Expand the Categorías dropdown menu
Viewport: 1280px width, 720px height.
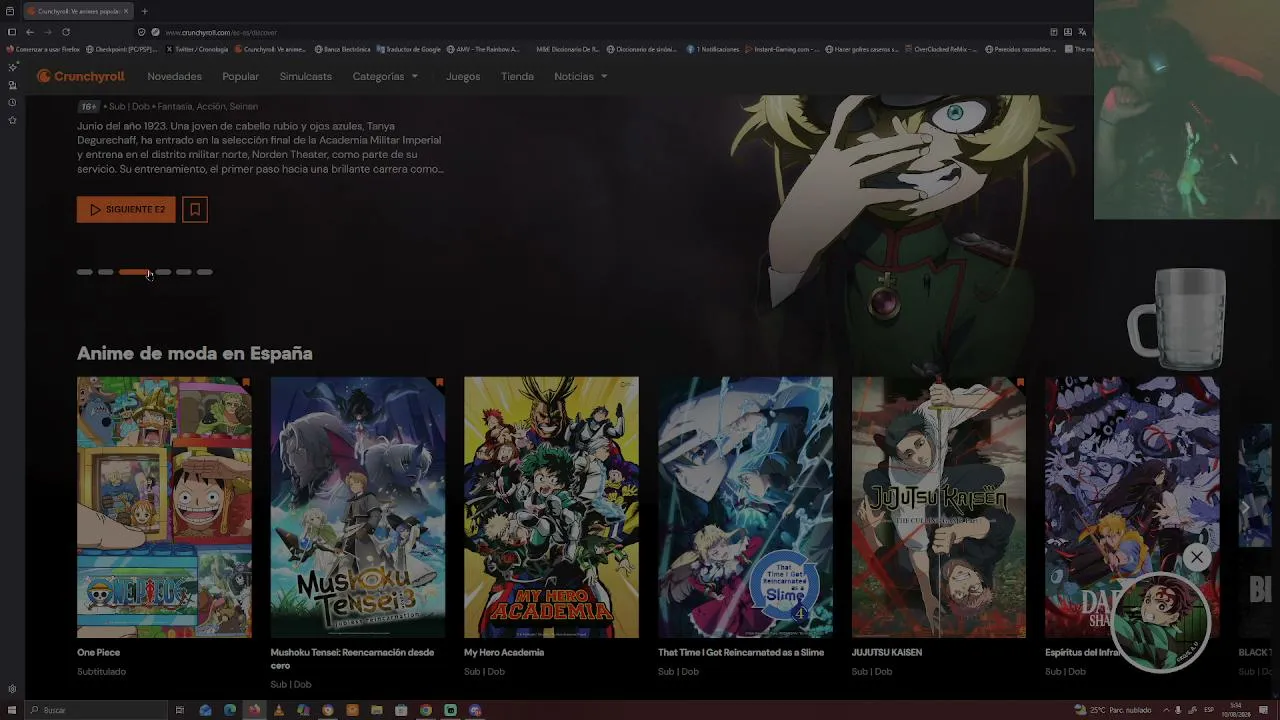(x=385, y=76)
